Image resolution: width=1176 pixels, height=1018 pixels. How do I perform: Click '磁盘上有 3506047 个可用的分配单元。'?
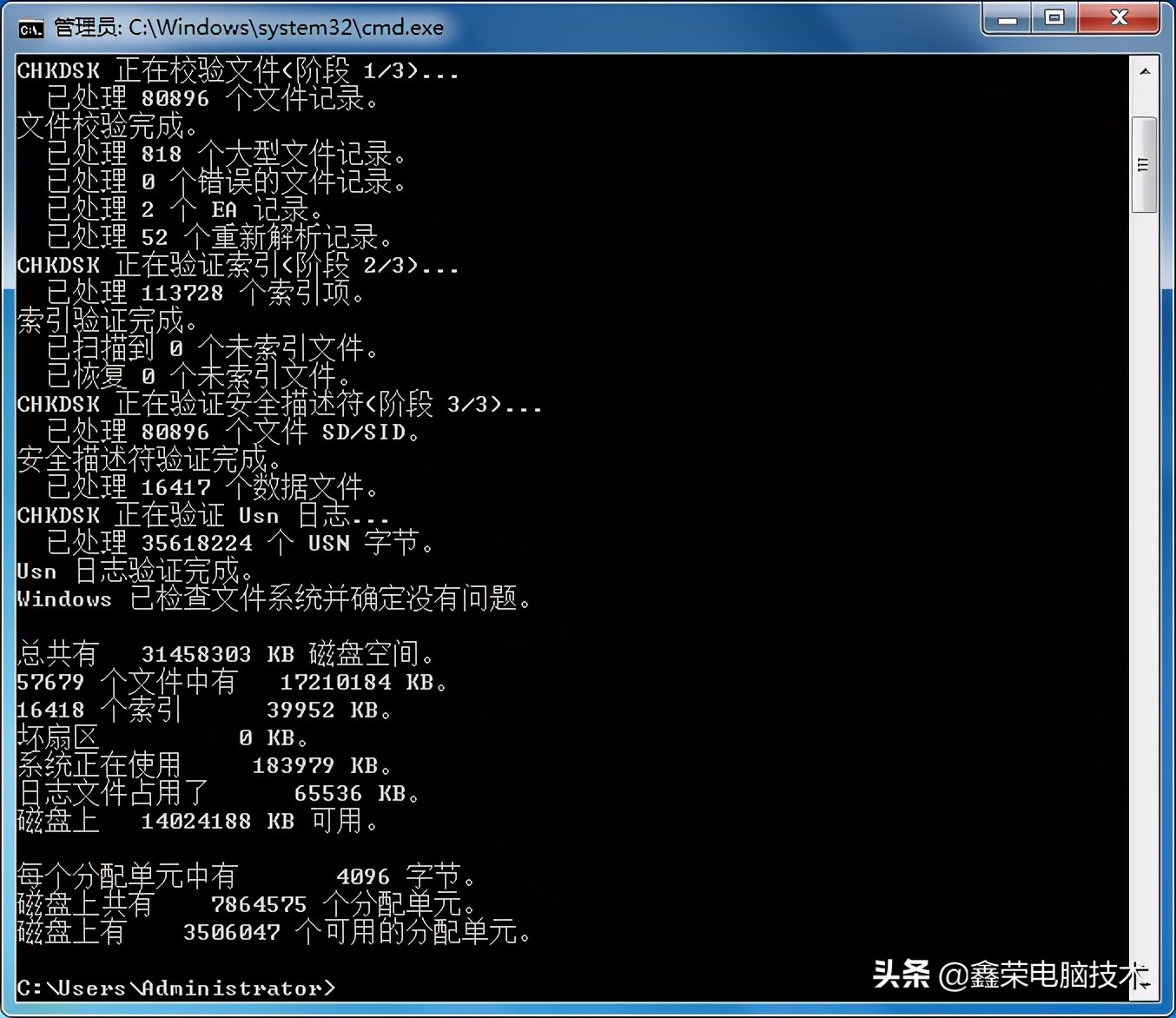point(275,932)
